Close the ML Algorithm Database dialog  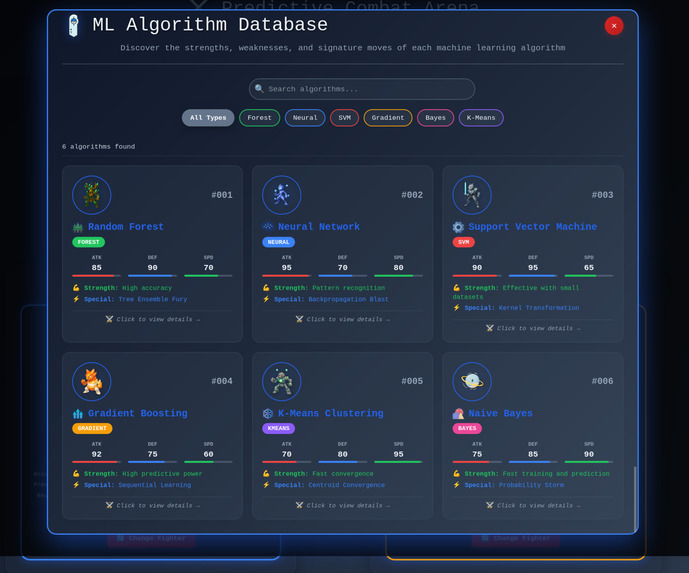point(614,25)
